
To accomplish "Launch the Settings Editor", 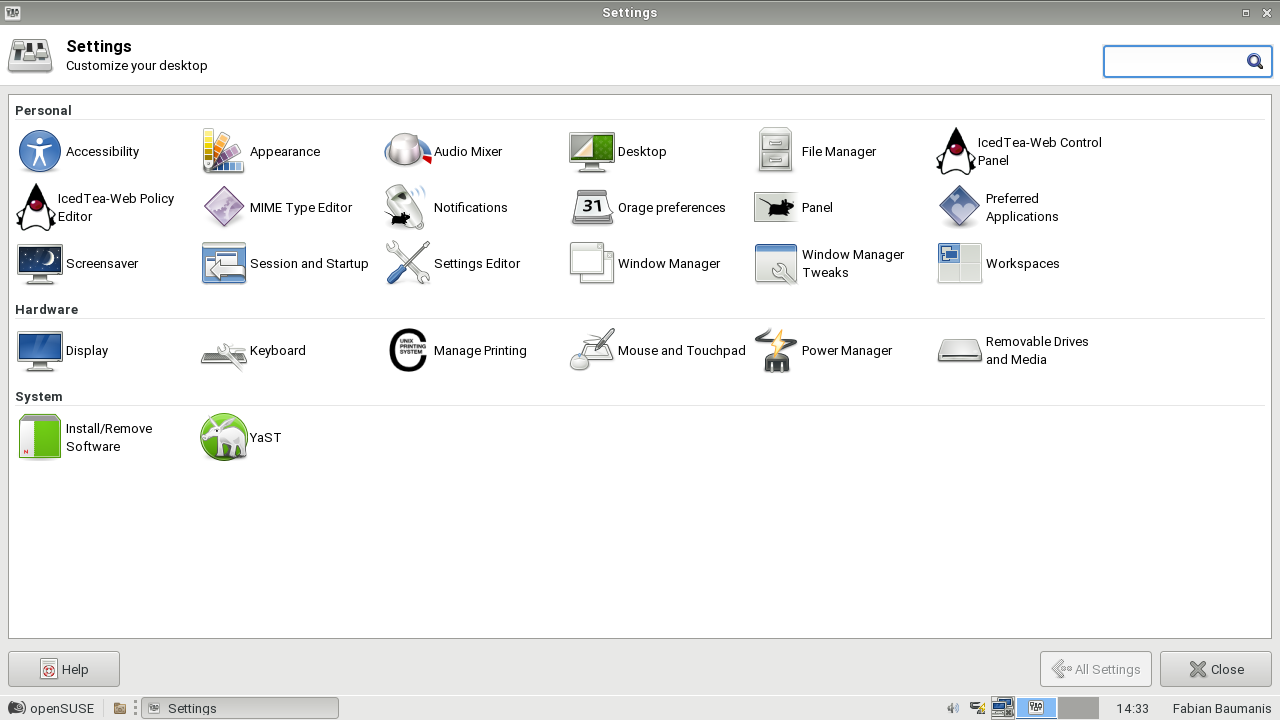I will 408,264.
